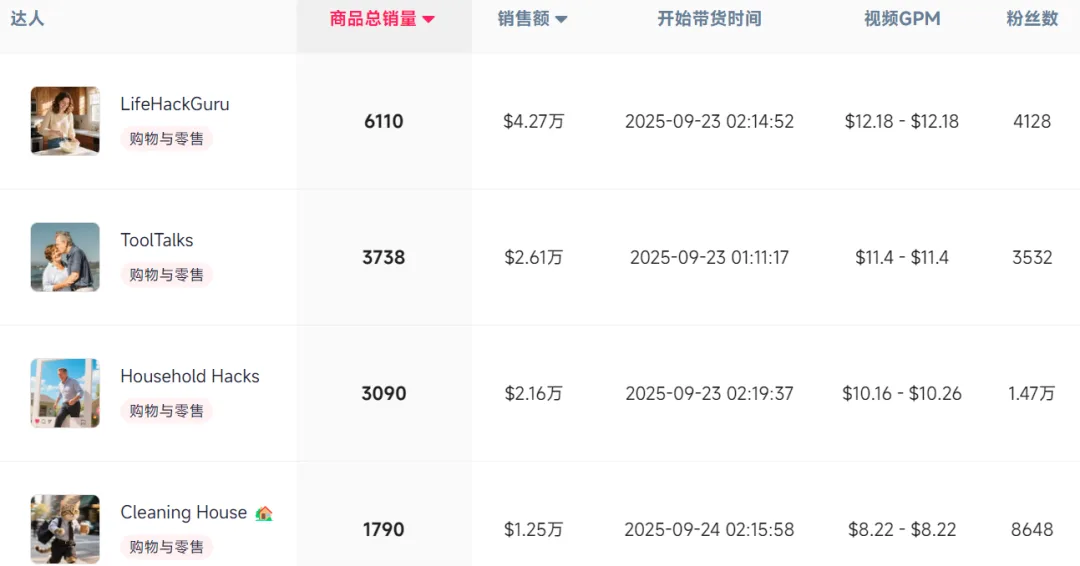This screenshot has height=566, width=1080.
Task: Open ToolTalks avatar thumbnail
Action: click(x=65, y=257)
